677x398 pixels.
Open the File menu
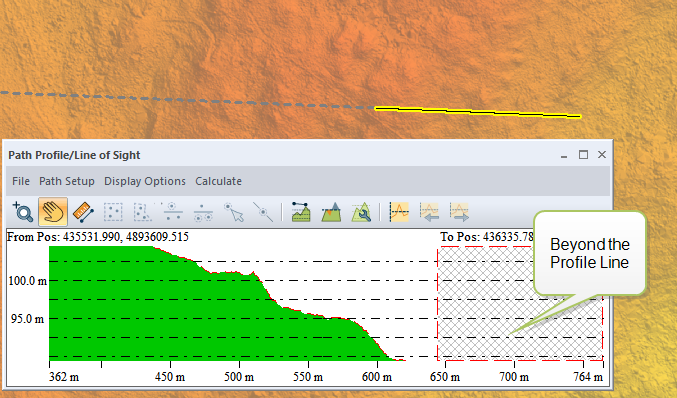click(x=21, y=181)
